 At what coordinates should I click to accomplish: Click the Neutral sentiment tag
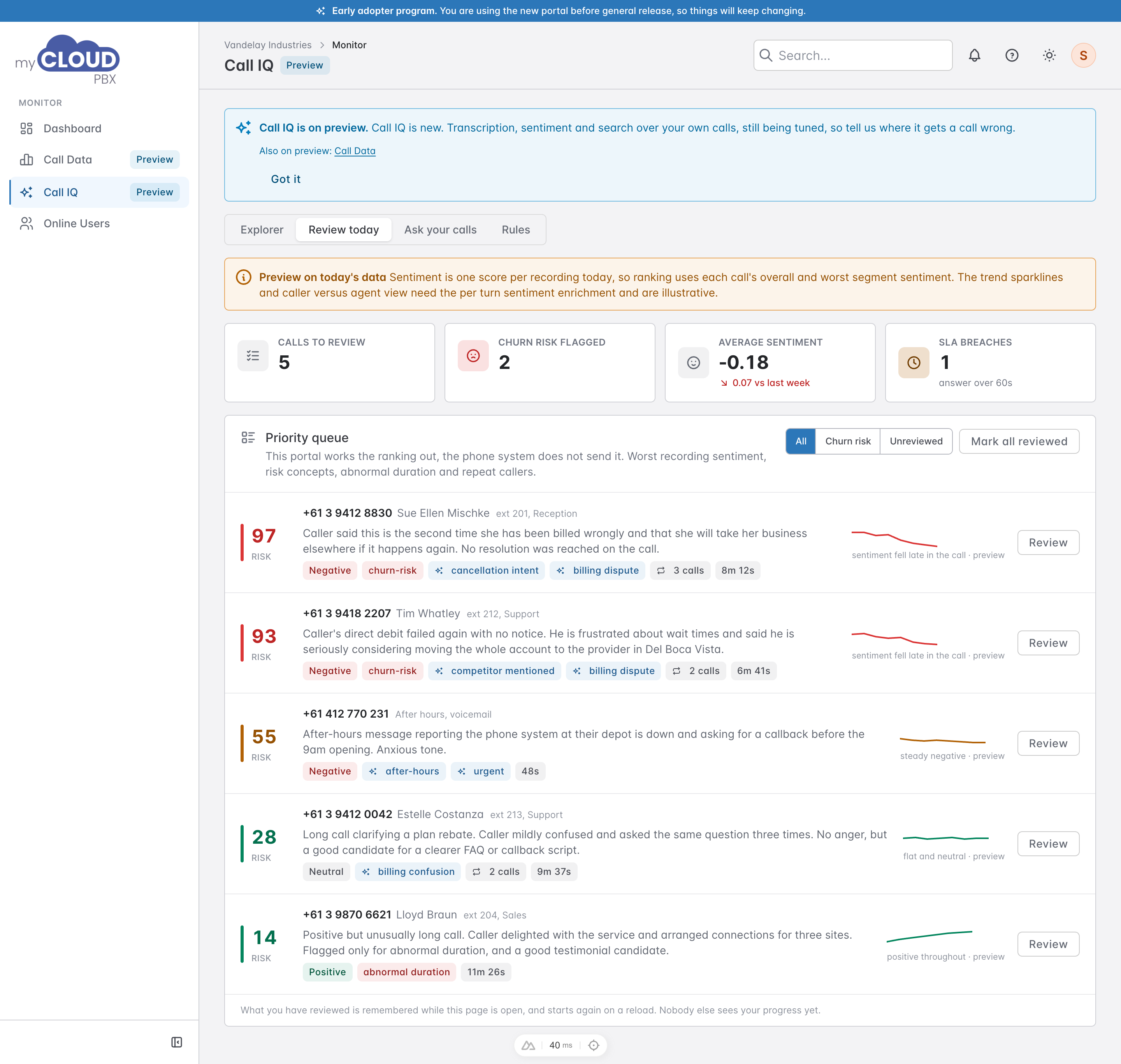326,872
